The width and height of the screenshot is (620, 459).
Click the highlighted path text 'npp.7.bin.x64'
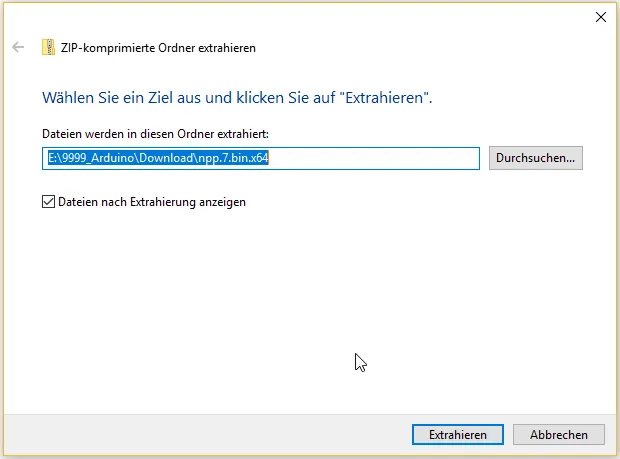click(x=232, y=158)
